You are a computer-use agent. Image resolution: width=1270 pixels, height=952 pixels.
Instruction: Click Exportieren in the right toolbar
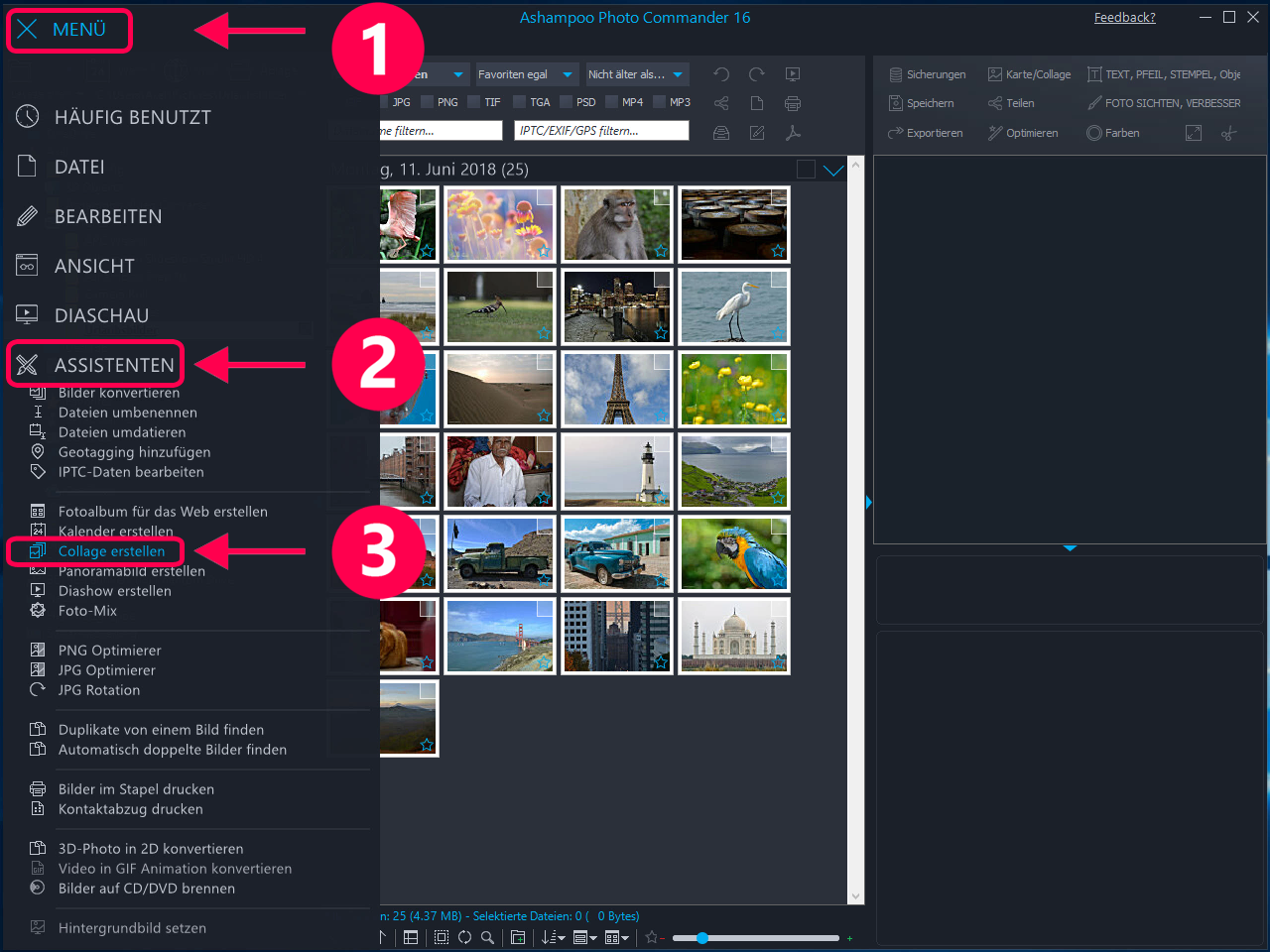pos(926,133)
